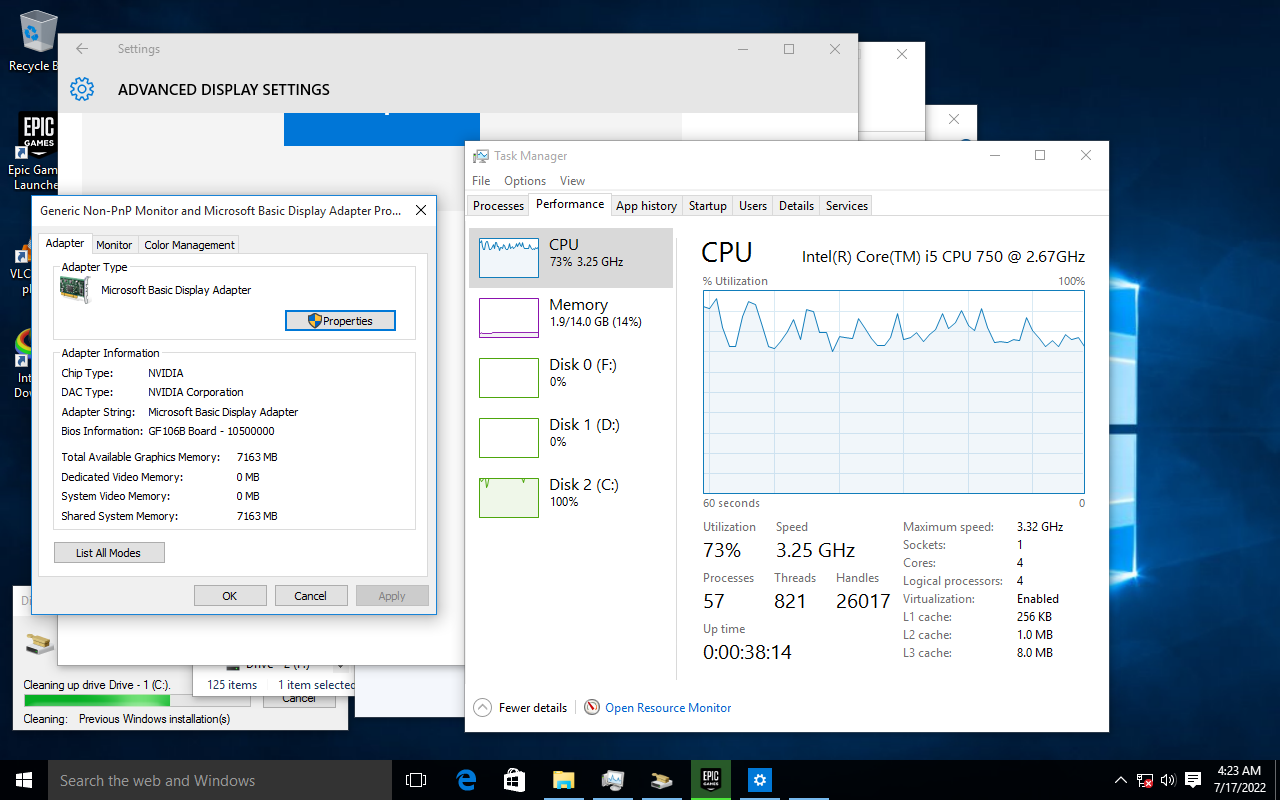Select Disk 2 (C:) in sidebar
The image size is (1280, 800).
571,498
